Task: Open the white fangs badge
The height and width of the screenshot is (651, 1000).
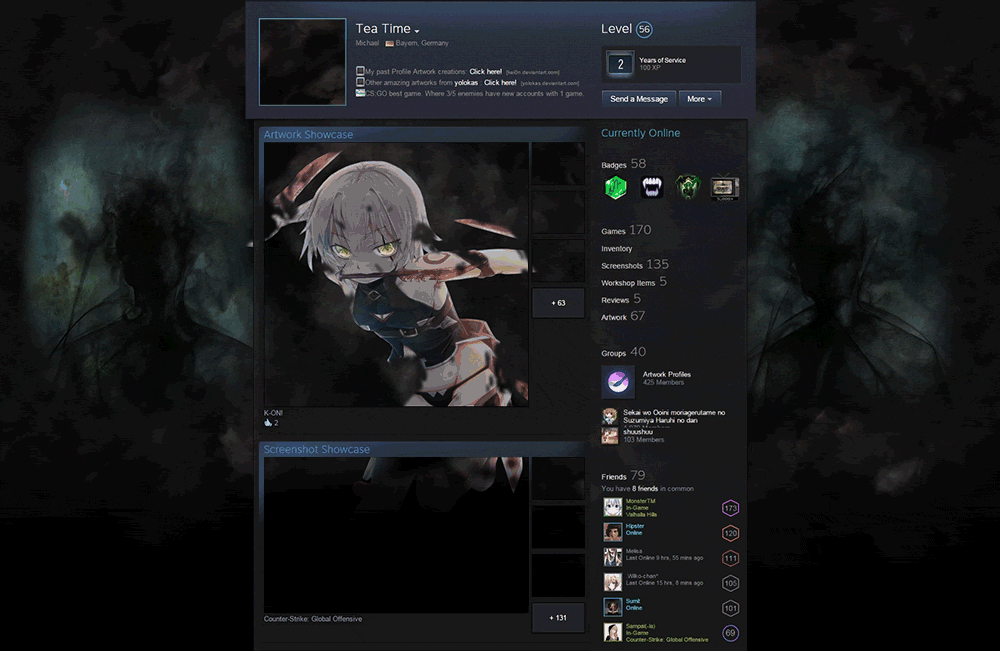Action: (x=652, y=187)
